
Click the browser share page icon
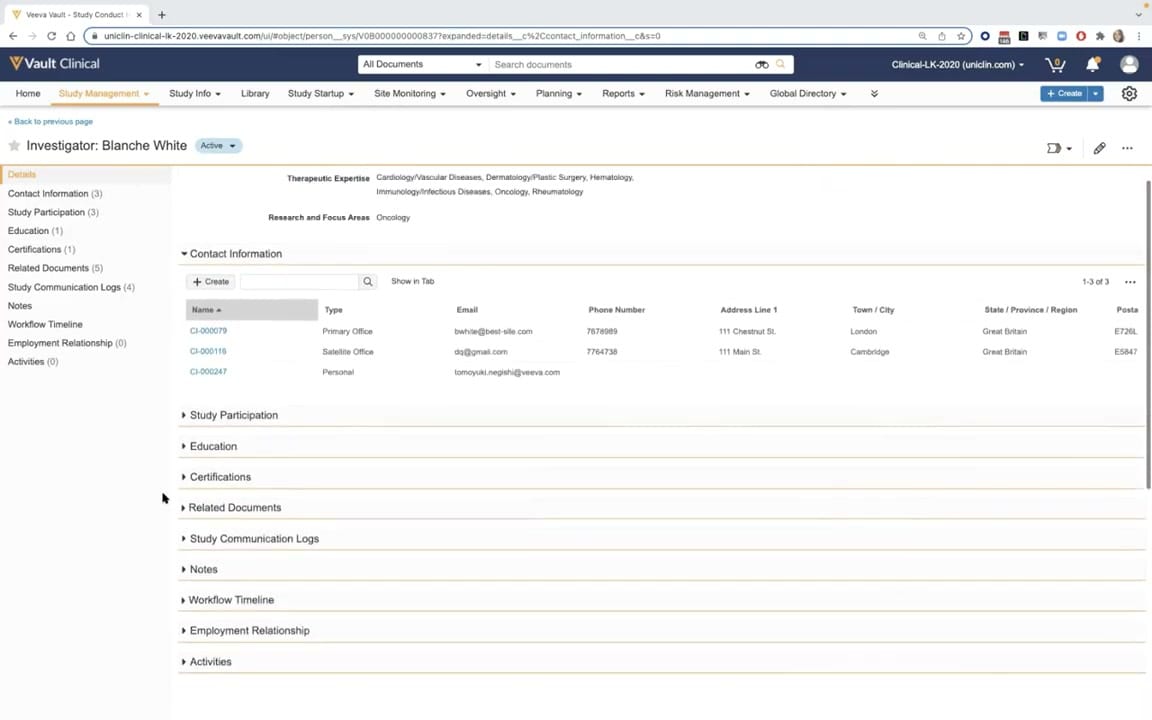tap(942, 35)
